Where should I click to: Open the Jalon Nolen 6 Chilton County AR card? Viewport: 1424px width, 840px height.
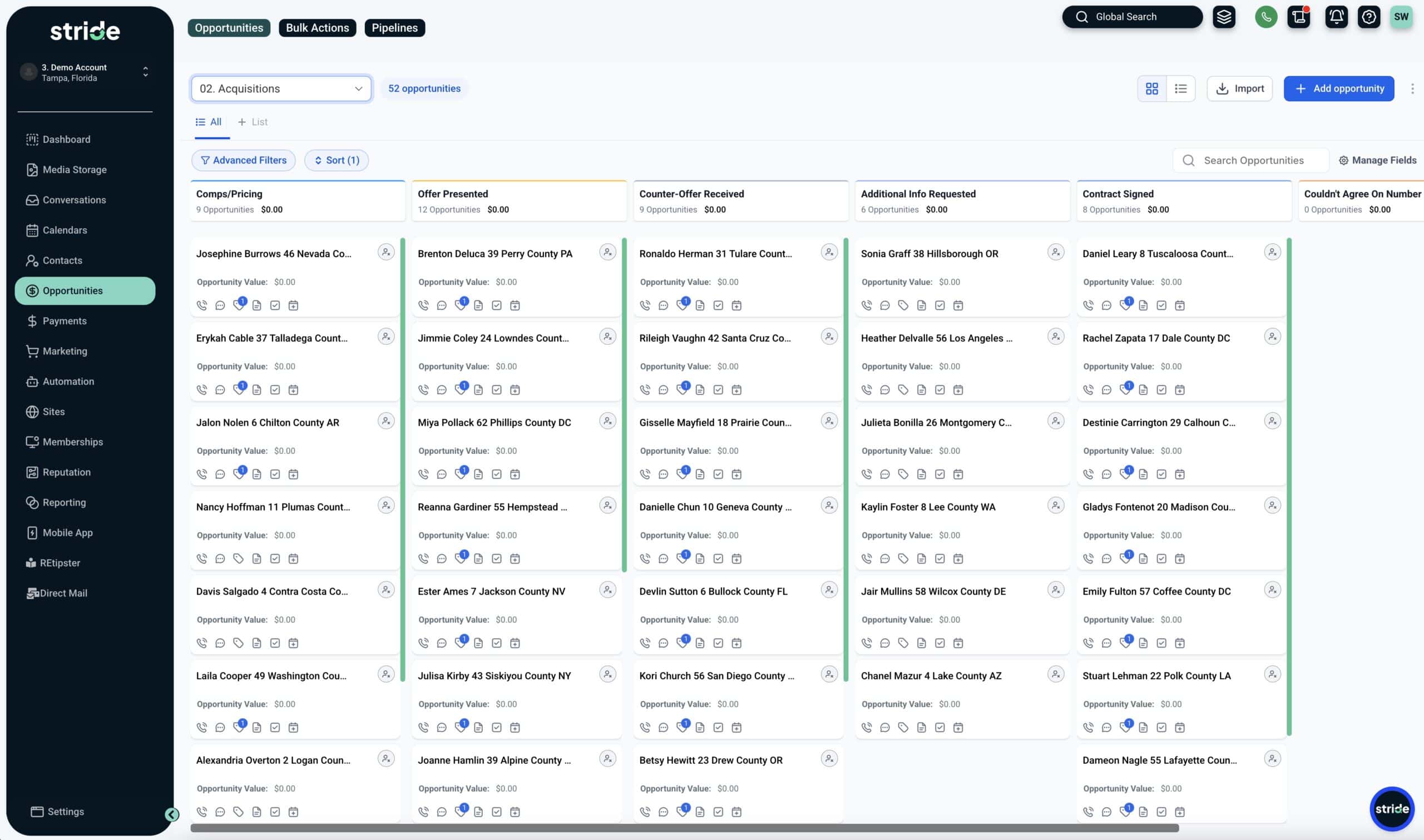pos(294,446)
